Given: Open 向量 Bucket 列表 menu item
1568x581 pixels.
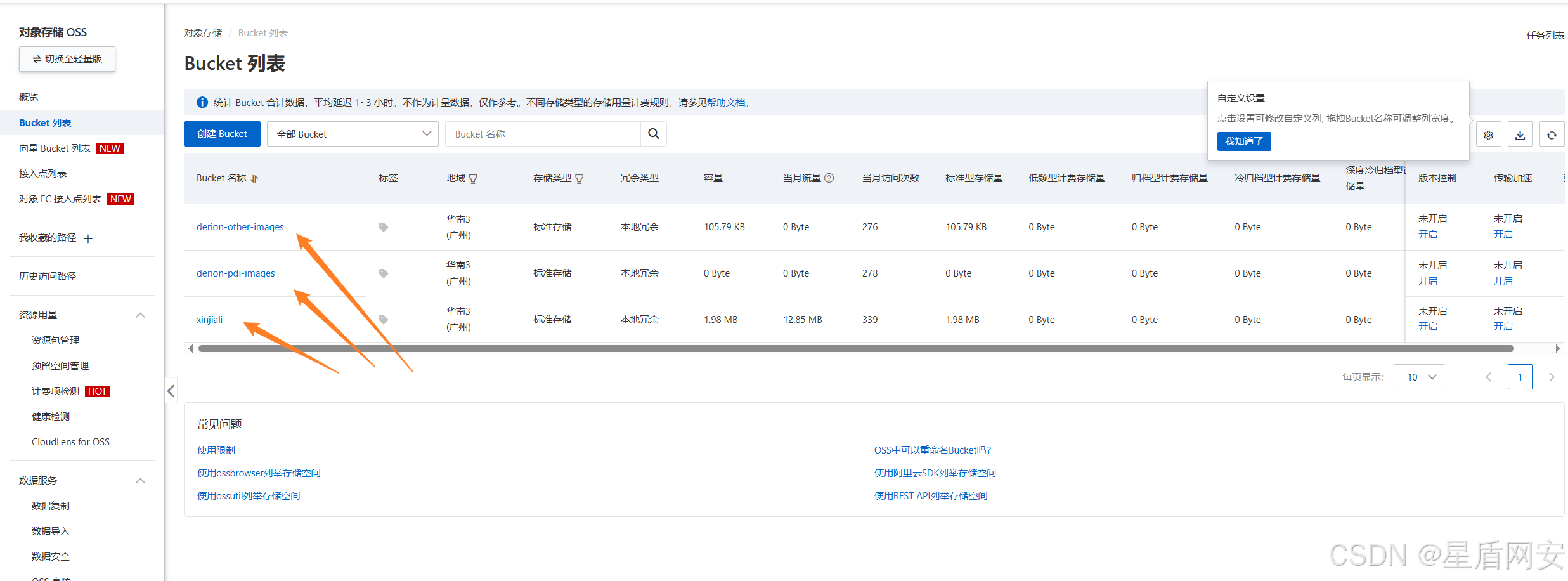Looking at the screenshot, I should [55, 148].
